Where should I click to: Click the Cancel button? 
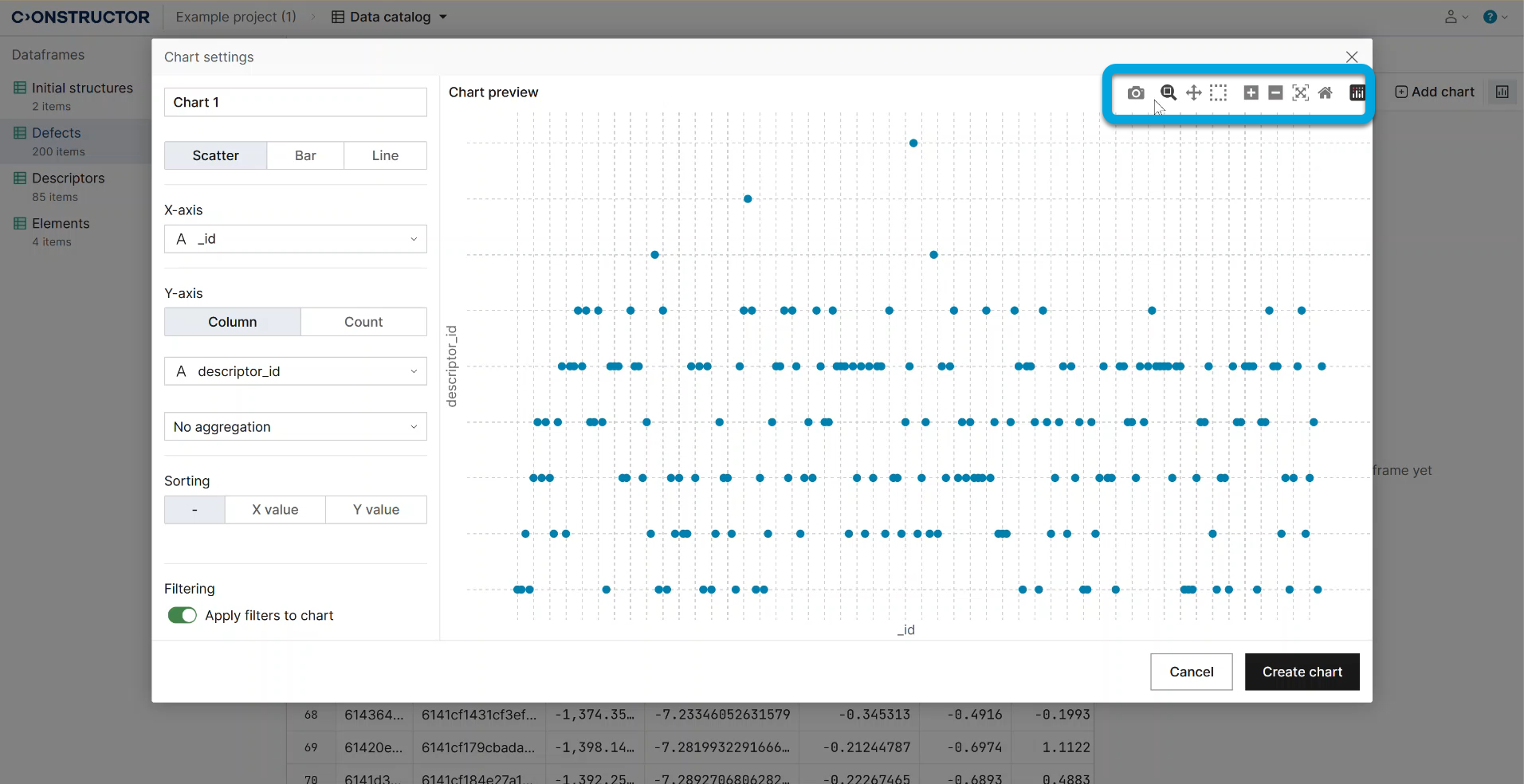[x=1191, y=672]
